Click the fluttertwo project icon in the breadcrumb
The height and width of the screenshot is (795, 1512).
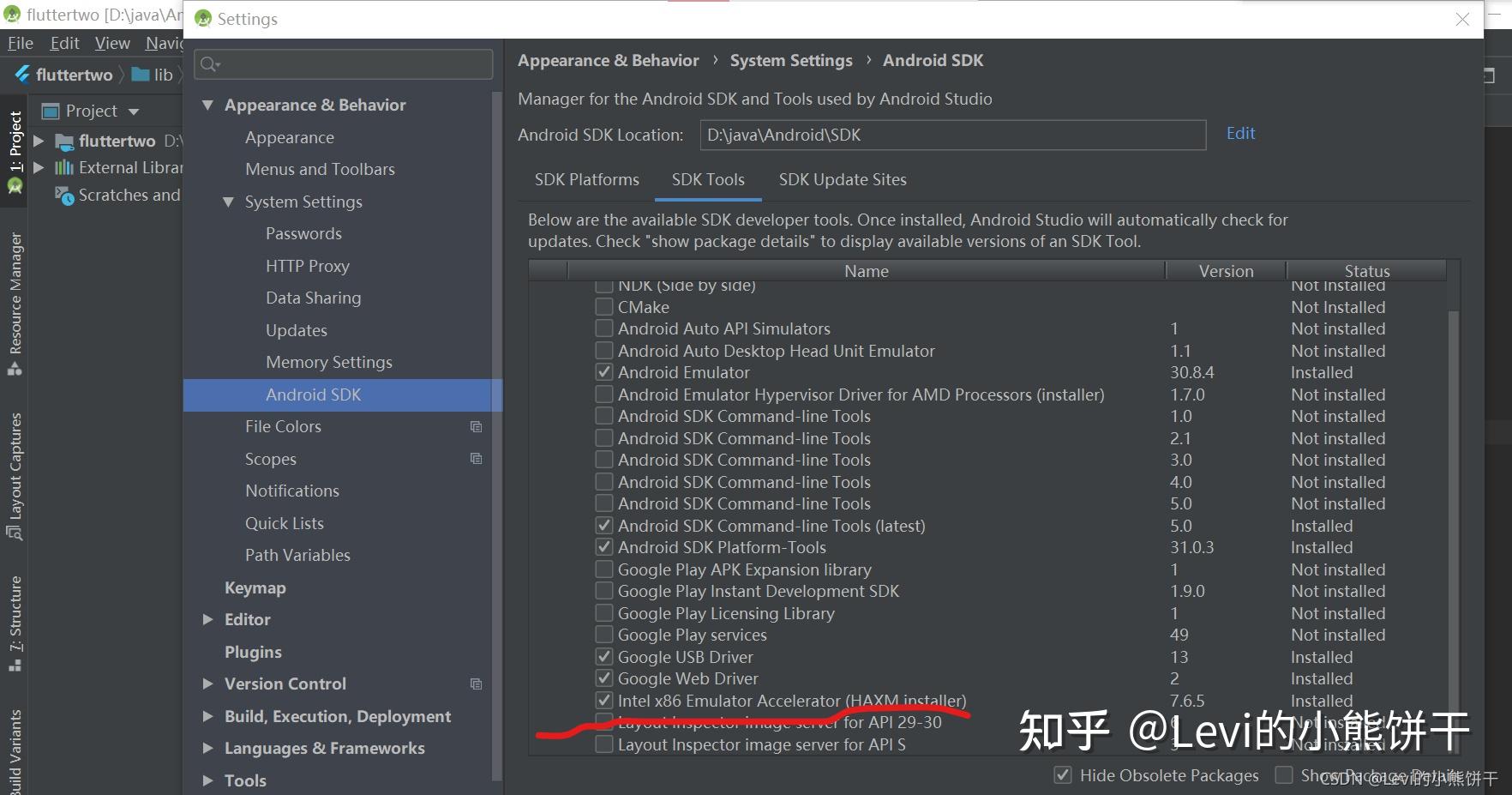pos(22,75)
